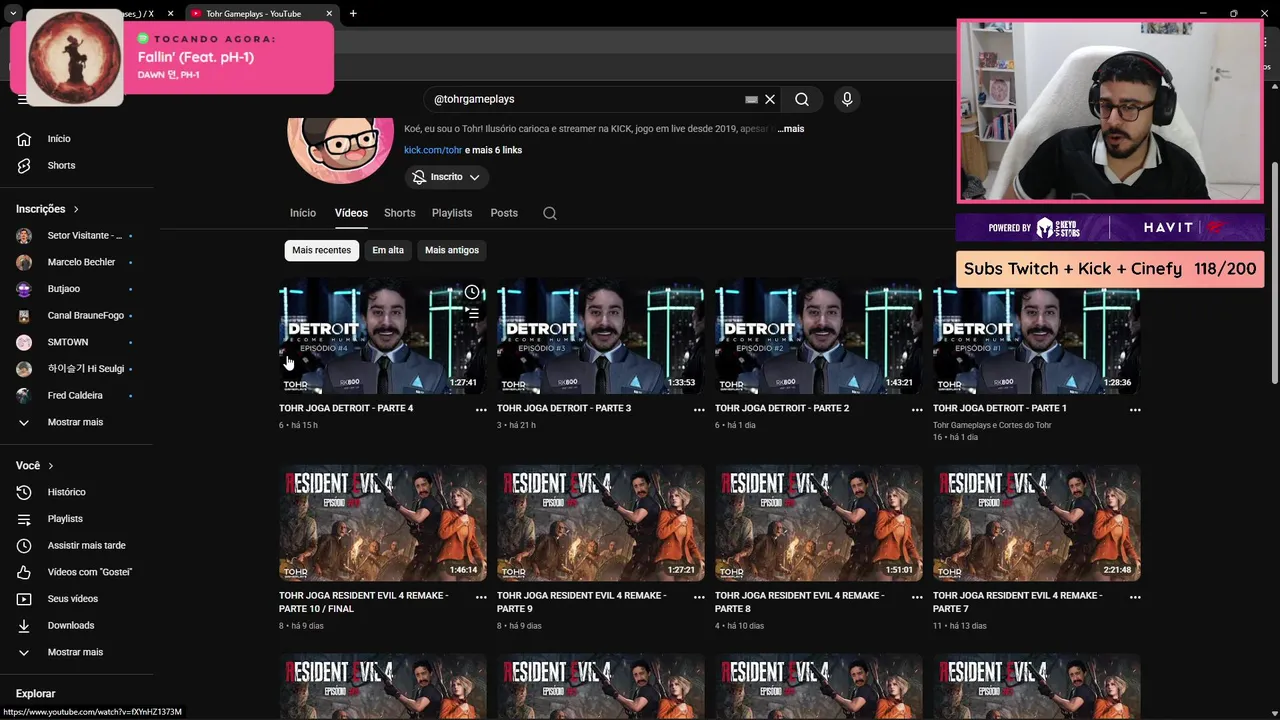Expand the Inscrições section arrow
The height and width of the screenshot is (720, 1280).
tap(75, 209)
